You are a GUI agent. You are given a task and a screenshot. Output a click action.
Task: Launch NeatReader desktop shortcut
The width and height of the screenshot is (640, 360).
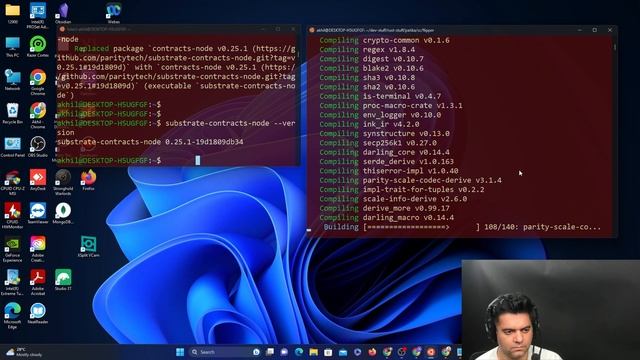[38, 313]
